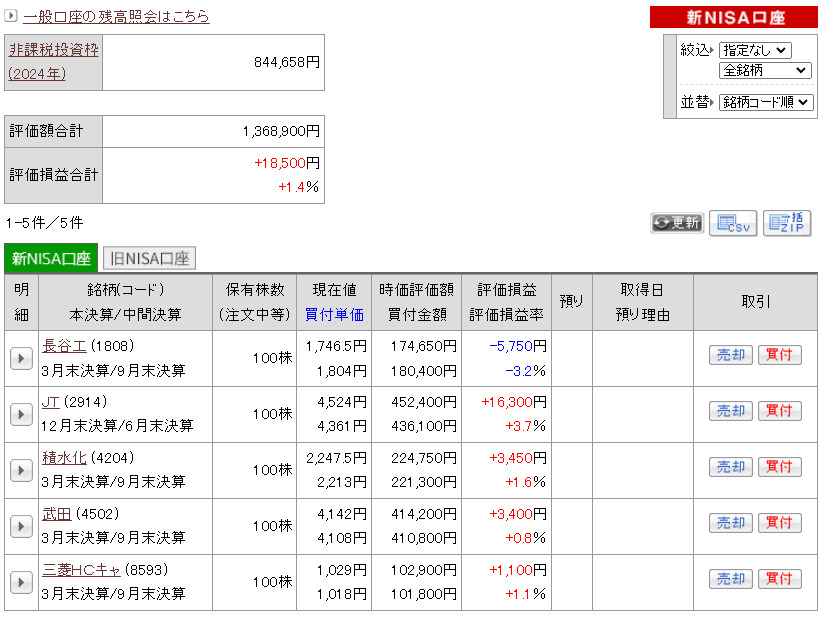Open 非課税投資枠 (2024年) link
This screenshot has height=617, width=822.
(x=53, y=61)
